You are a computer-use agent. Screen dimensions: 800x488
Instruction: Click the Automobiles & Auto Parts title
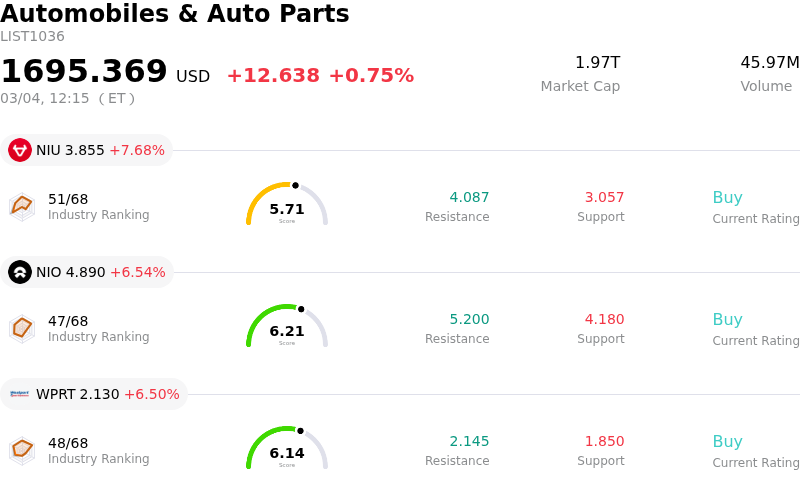[175, 14]
